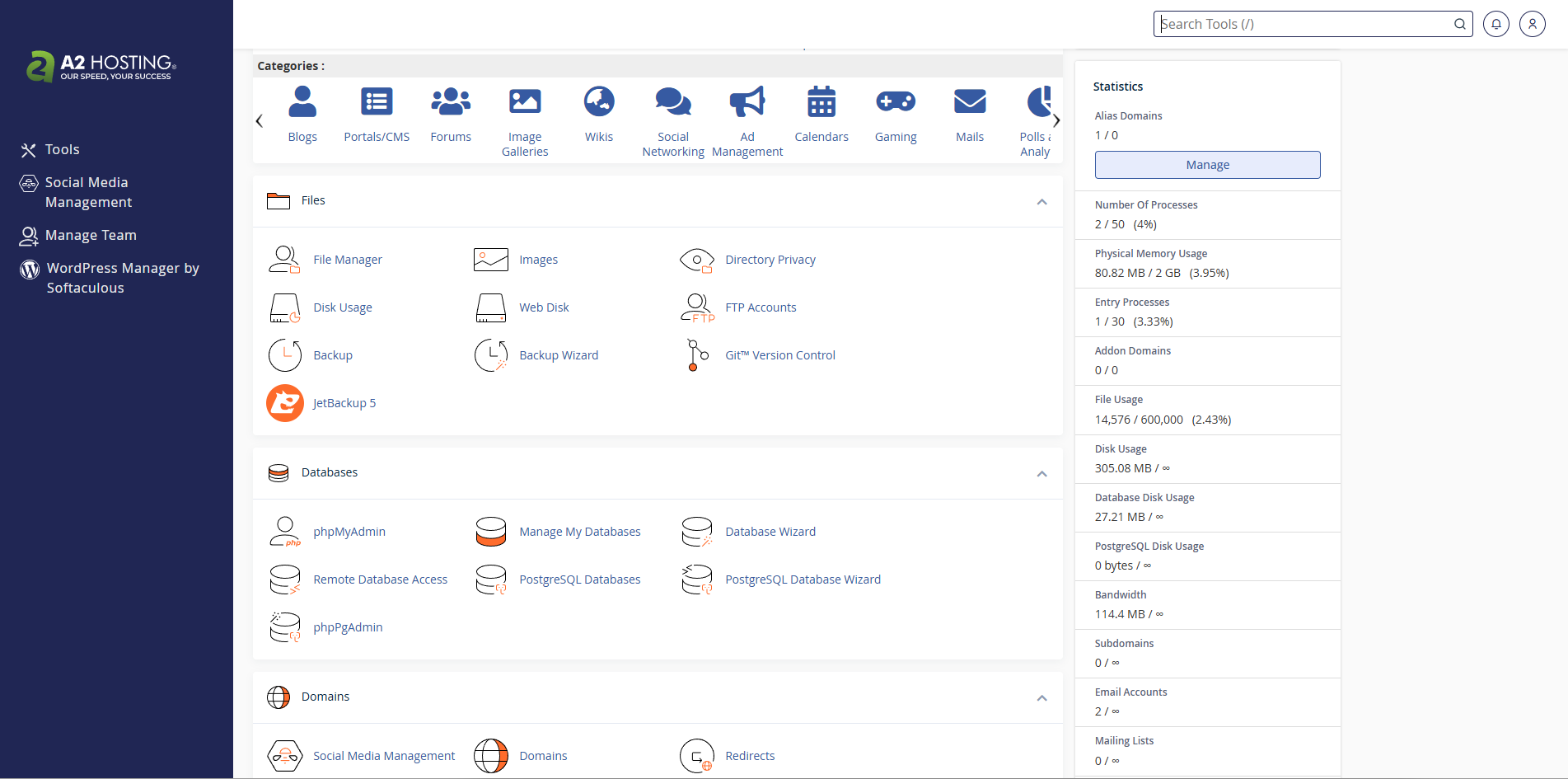Open the Gaming category icon

[896, 101]
